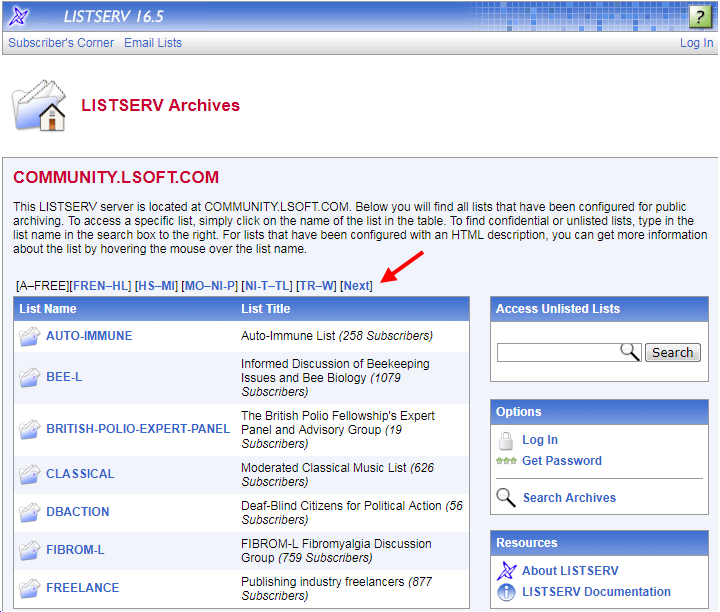This screenshot has width=720, height=612.
Task: Open the FREELANCE list
Action: tap(82, 588)
